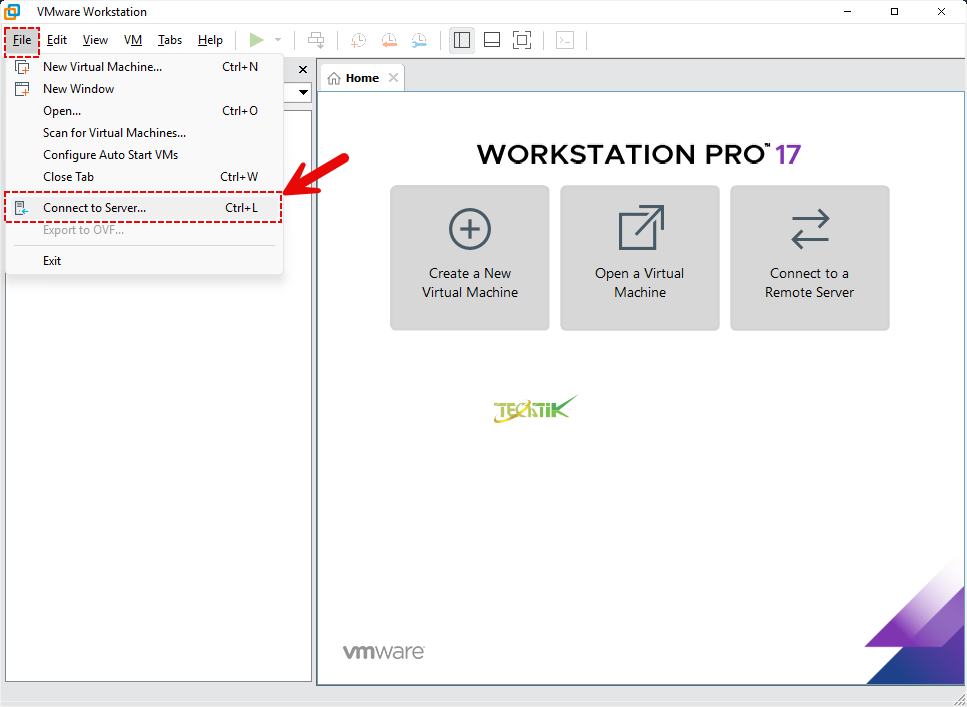Revert the virtual machine to a snapshot

[389, 40]
